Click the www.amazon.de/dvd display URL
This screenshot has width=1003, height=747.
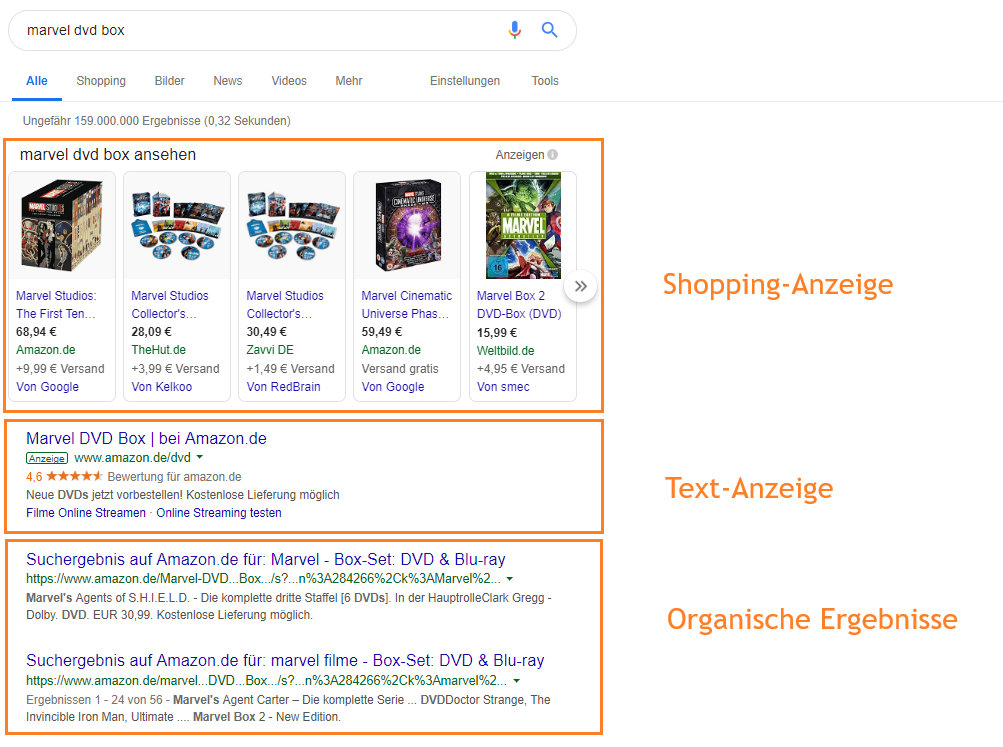click(132, 457)
